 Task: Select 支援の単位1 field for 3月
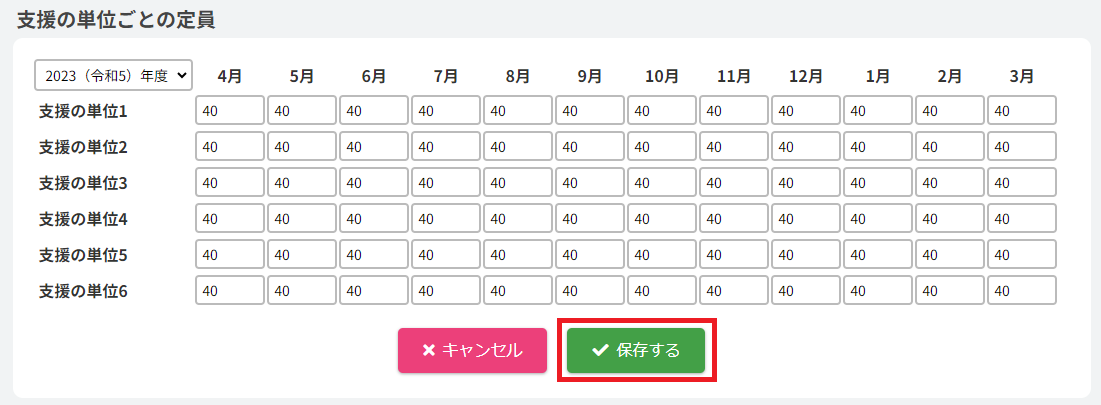click(1021, 111)
